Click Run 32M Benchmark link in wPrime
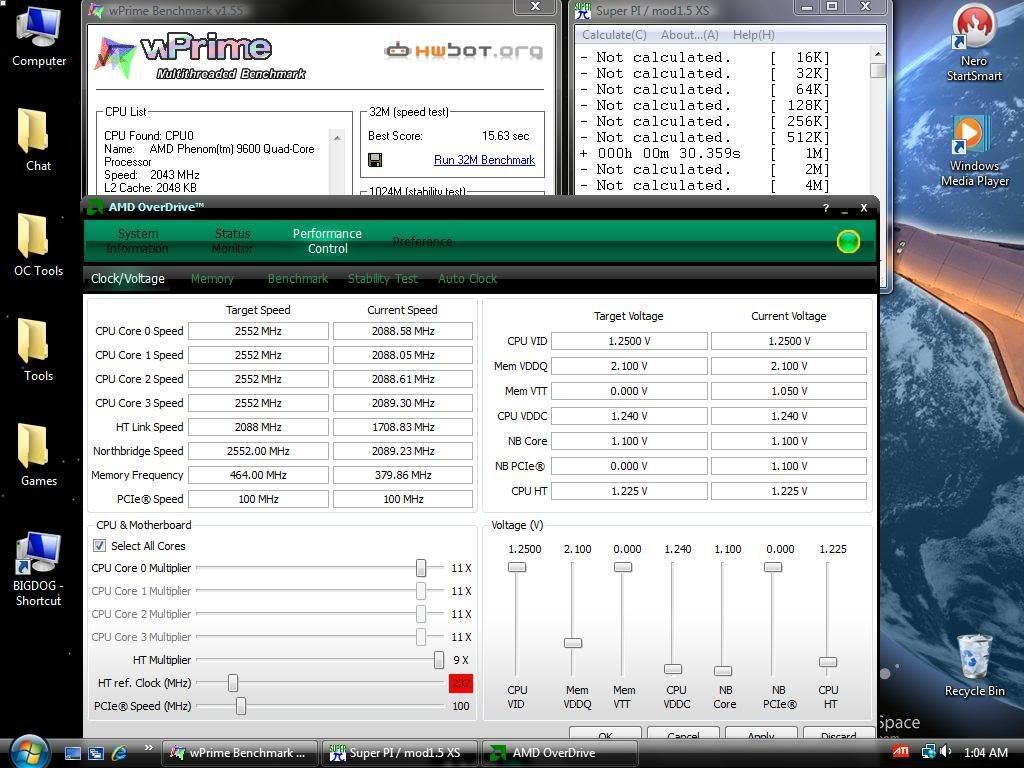Image resolution: width=1024 pixels, height=768 pixels. (x=484, y=160)
